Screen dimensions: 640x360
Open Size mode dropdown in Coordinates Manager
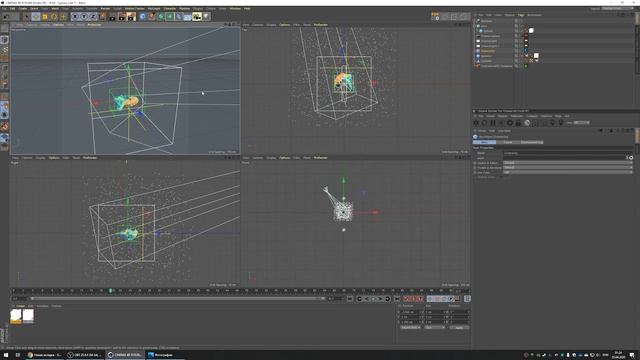coord(435,327)
